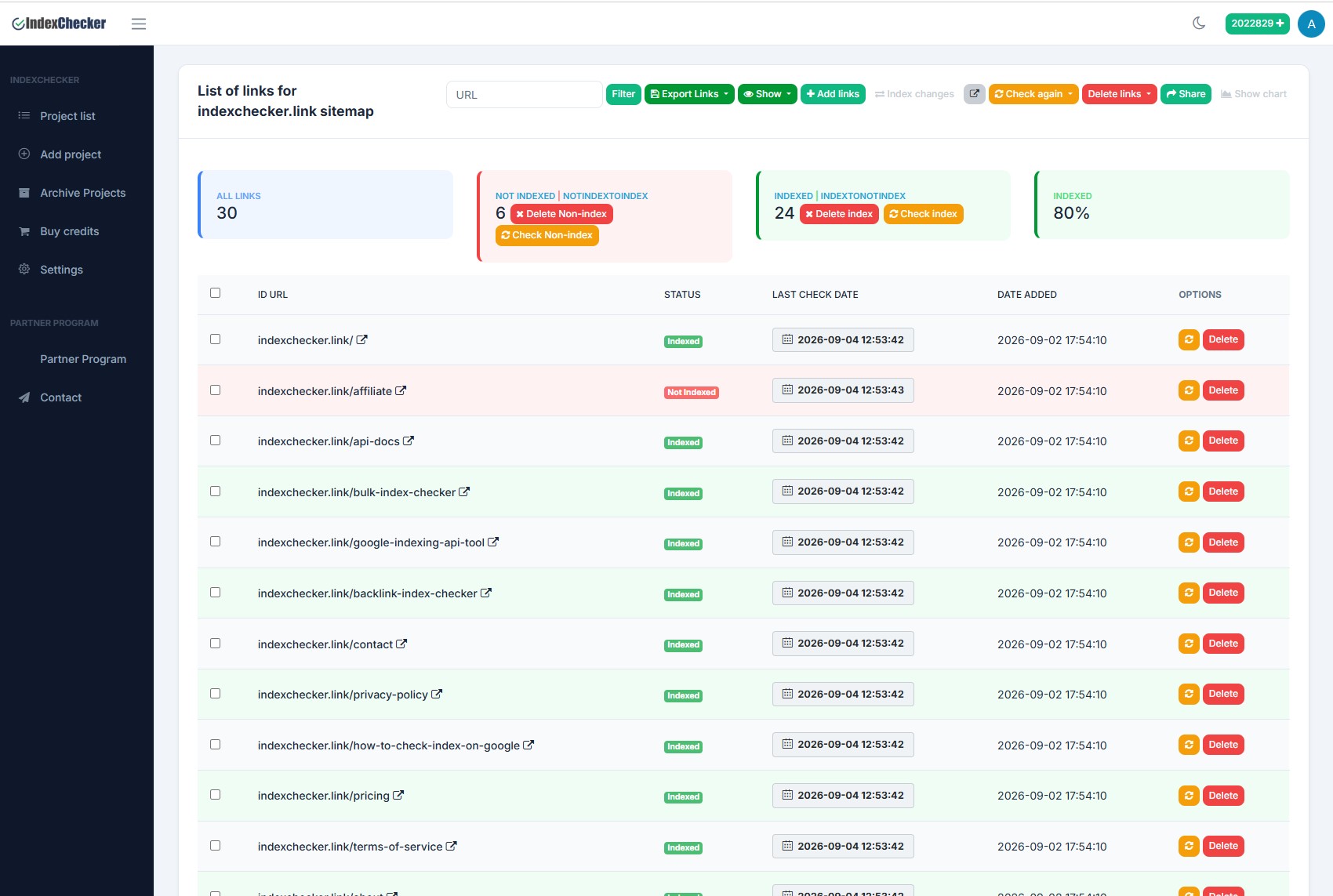Click the URL filter input field
The image size is (1333, 896).
coord(525,95)
